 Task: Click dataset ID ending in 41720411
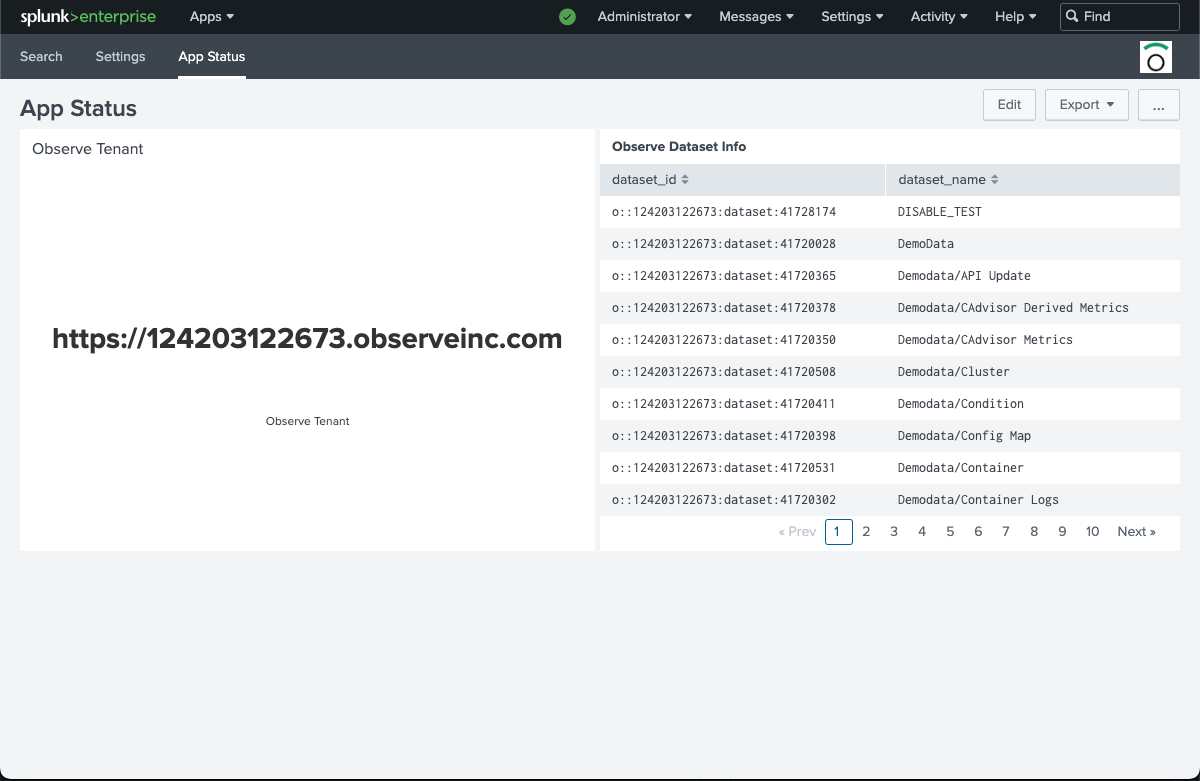(x=724, y=404)
